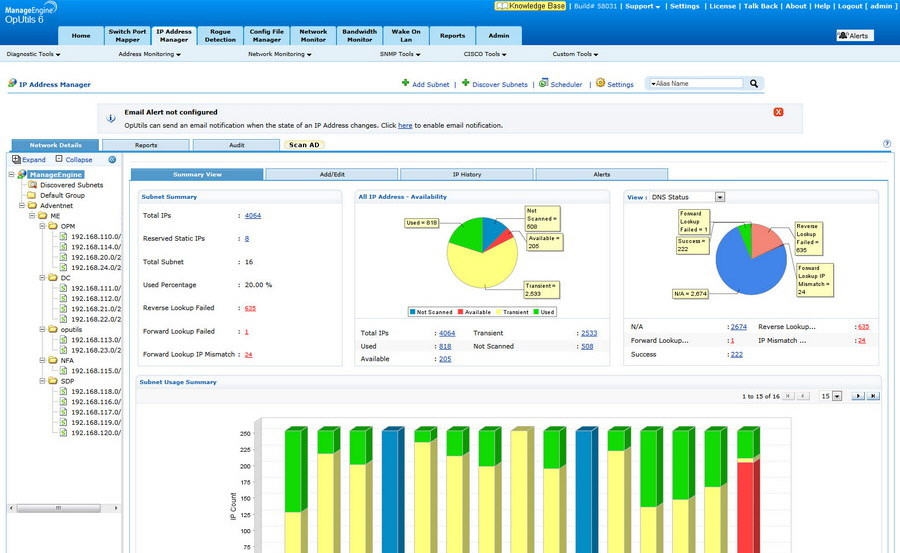Click the magnifier search icon
The height and width of the screenshot is (553, 900).
pyautogui.click(x=755, y=84)
